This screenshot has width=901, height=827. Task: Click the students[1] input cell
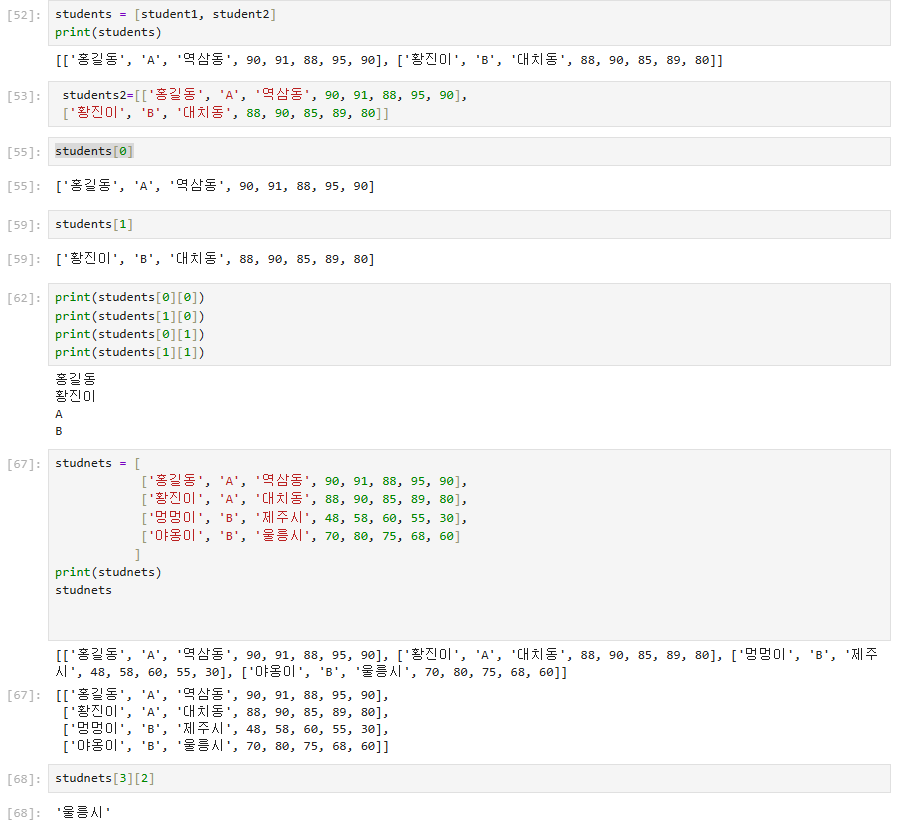tap(469, 224)
